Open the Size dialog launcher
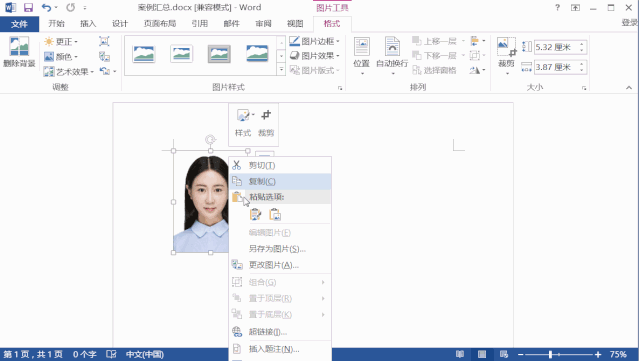Screen dimensions: 639x361 584,88
